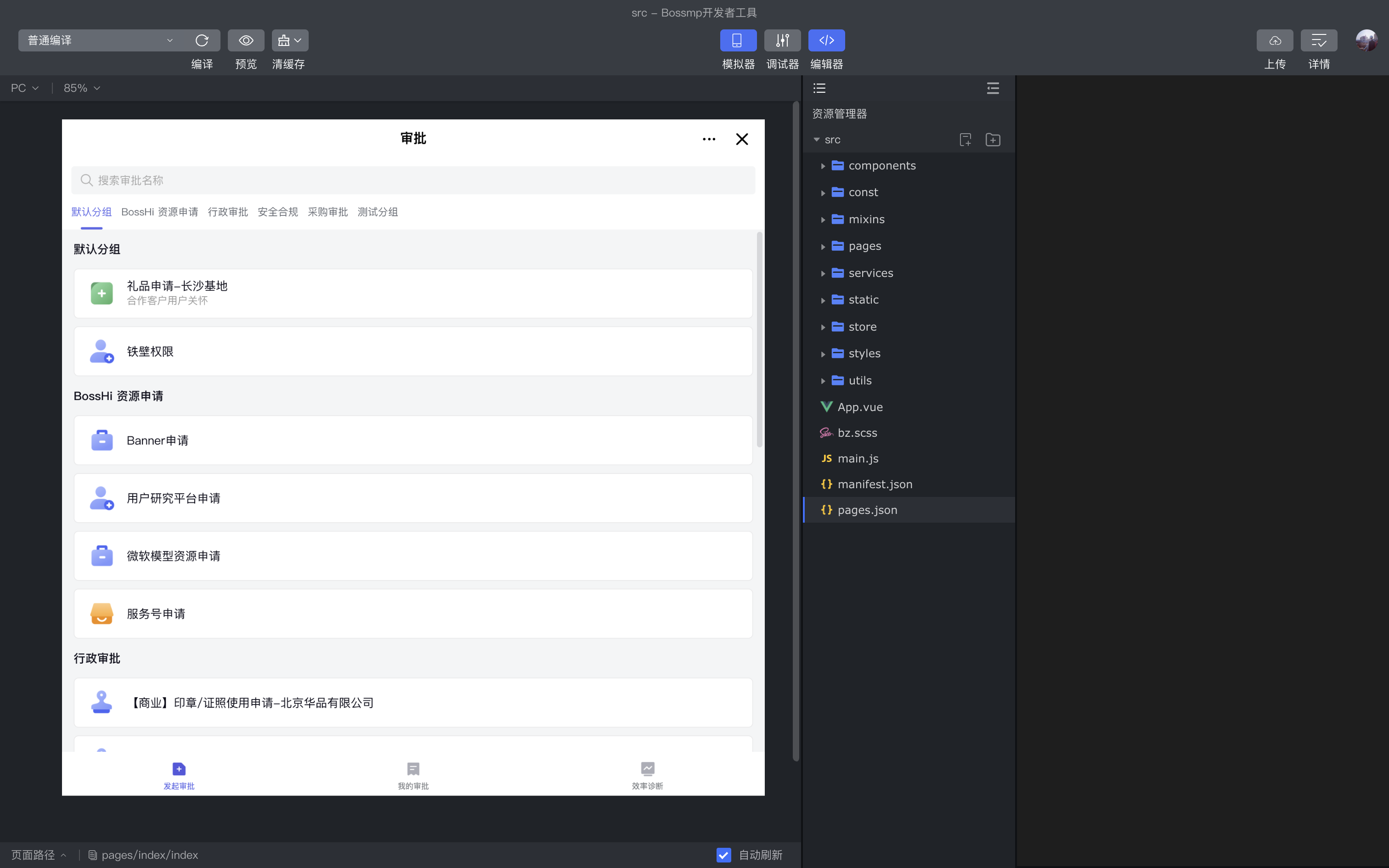Click the user avatar
1389x868 pixels.
click(x=1366, y=40)
